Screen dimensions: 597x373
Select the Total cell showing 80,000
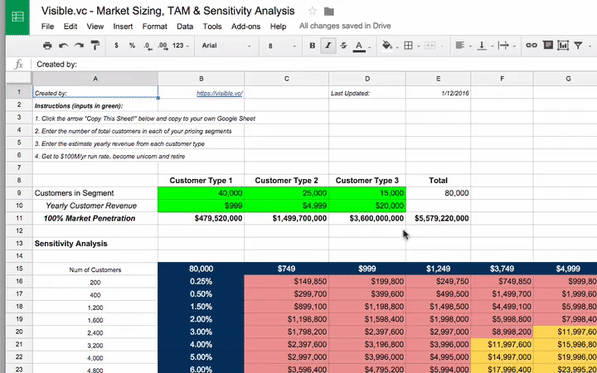point(438,193)
